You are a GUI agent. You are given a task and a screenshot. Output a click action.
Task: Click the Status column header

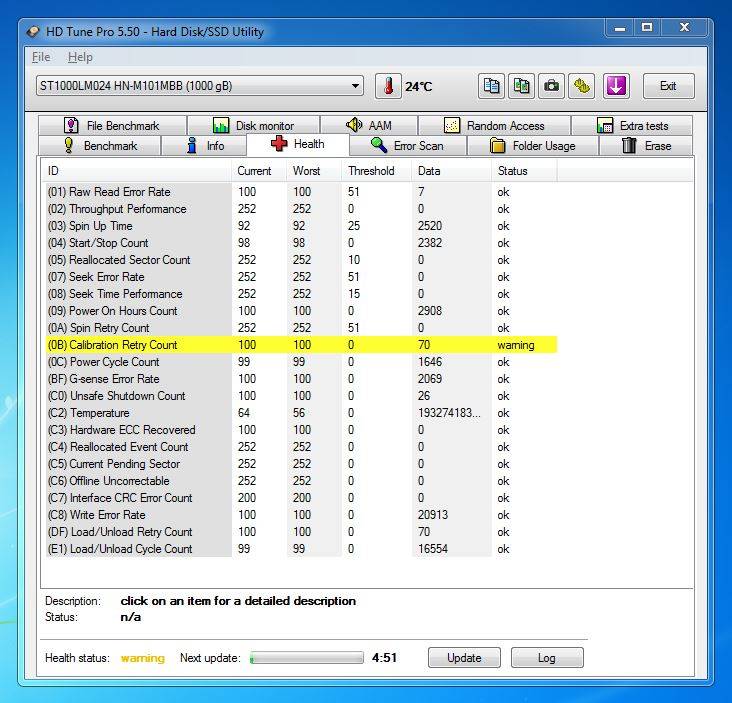pyautogui.click(x=524, y=171)
